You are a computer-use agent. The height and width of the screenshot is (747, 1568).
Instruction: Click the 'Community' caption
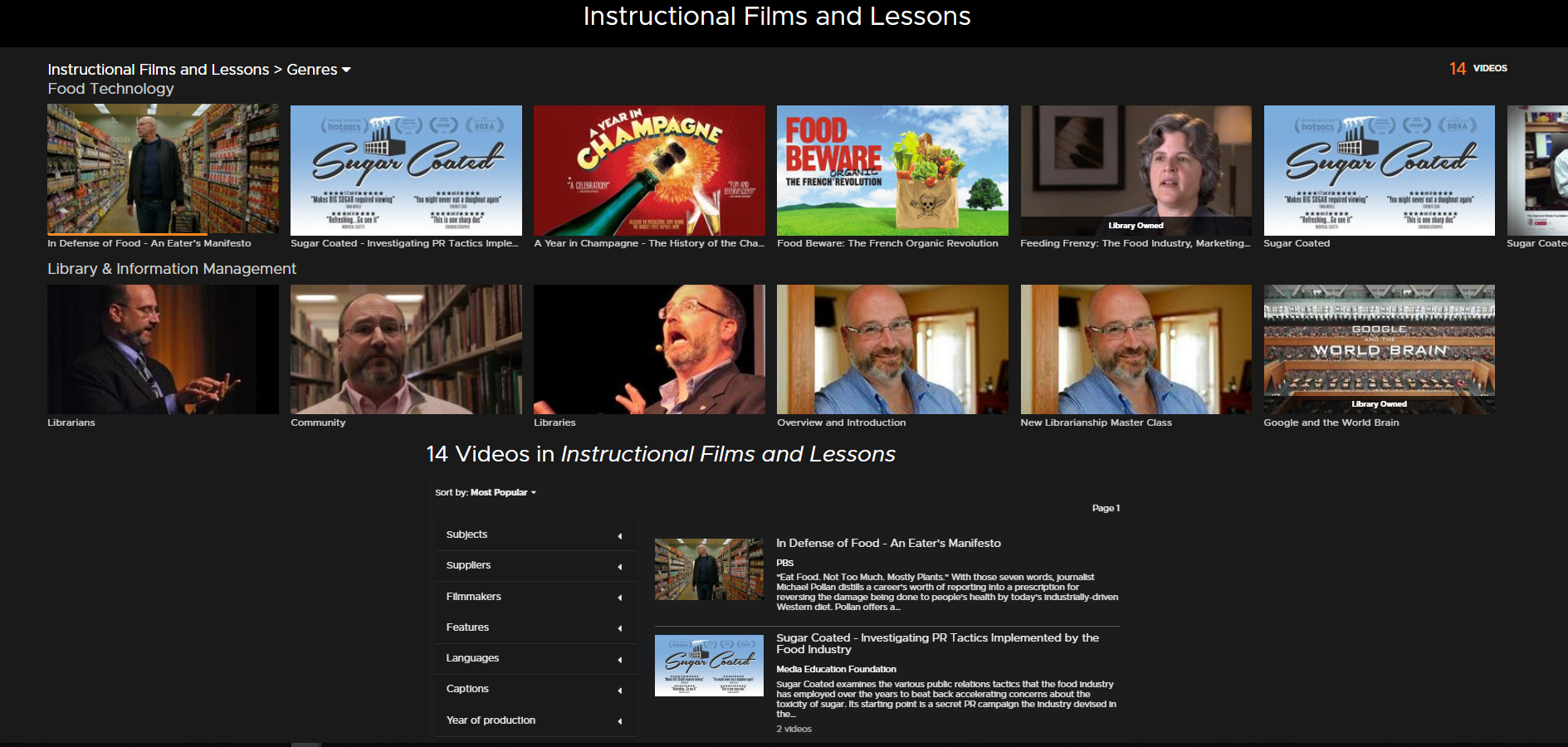[x=318, y=422]
